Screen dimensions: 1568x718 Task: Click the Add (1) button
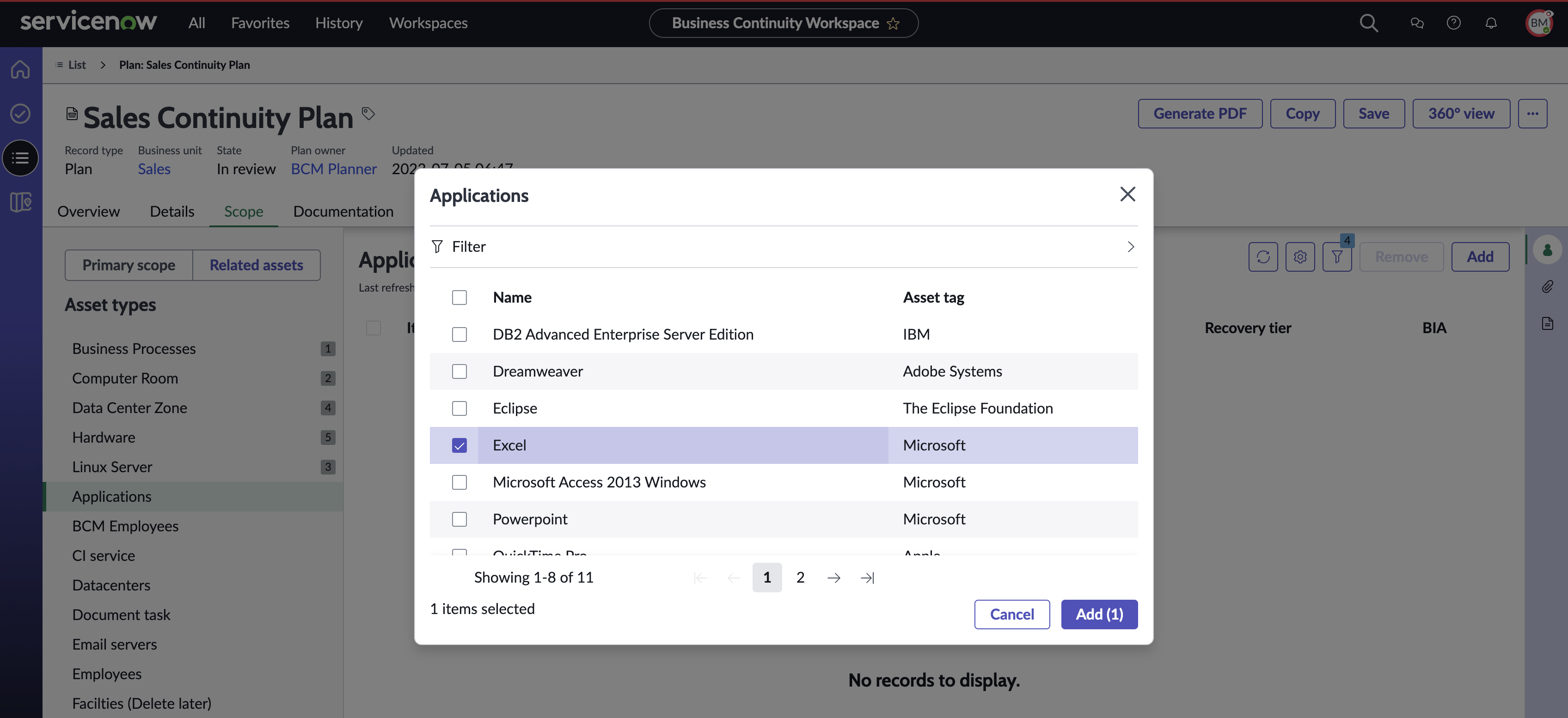click(x=1099, y=615)
